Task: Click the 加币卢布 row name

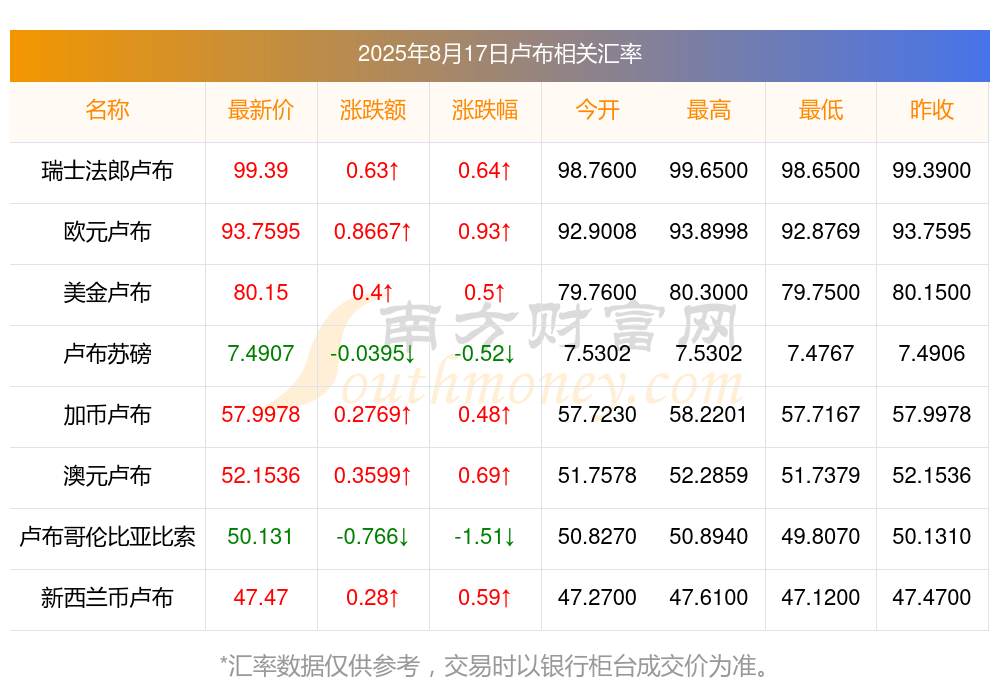Action: (x=107, y=415)
